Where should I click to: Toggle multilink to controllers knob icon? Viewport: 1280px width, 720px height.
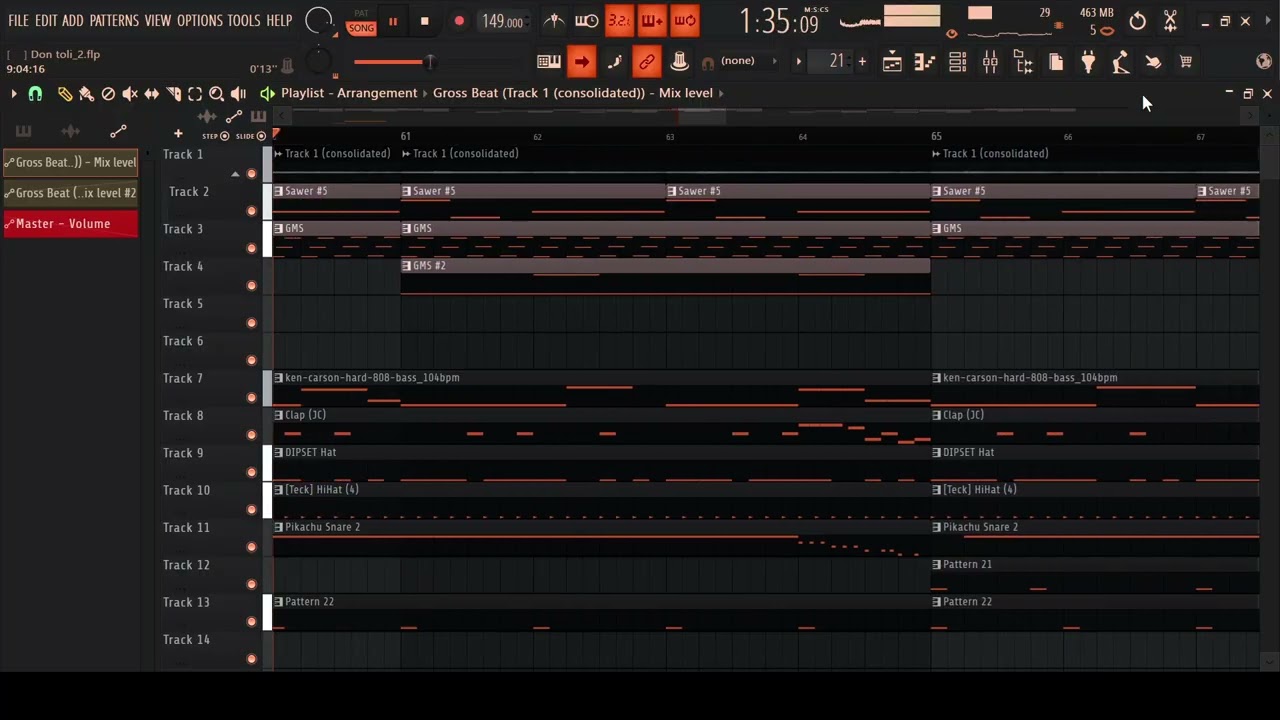679,62
